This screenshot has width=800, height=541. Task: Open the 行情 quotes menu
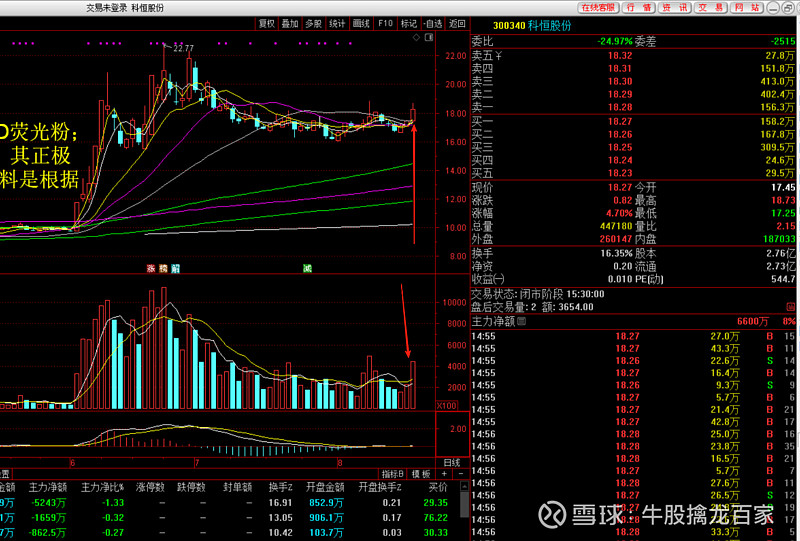640,8
